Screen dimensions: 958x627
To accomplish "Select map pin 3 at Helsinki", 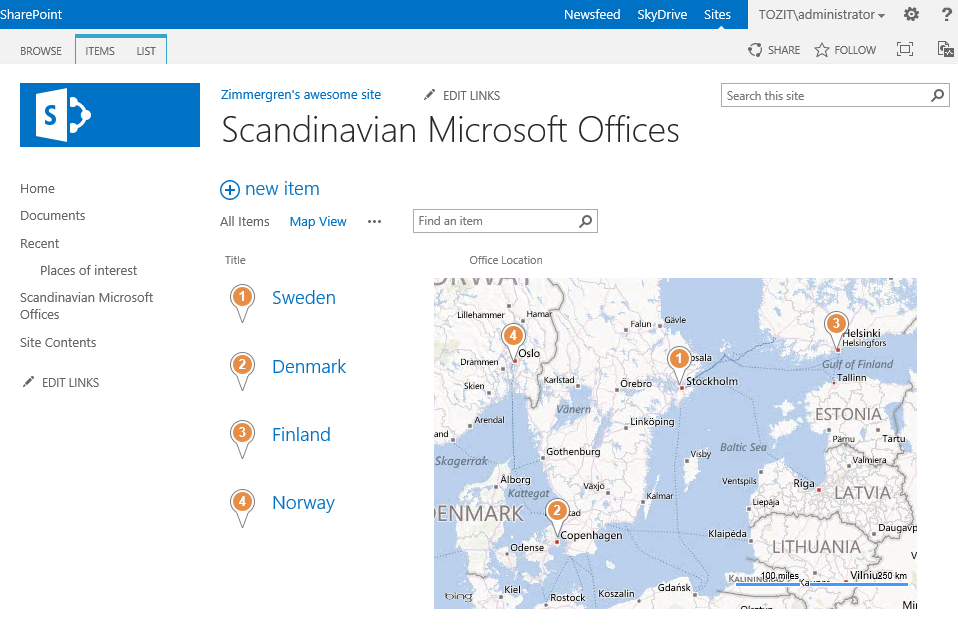I will (836, 331).
